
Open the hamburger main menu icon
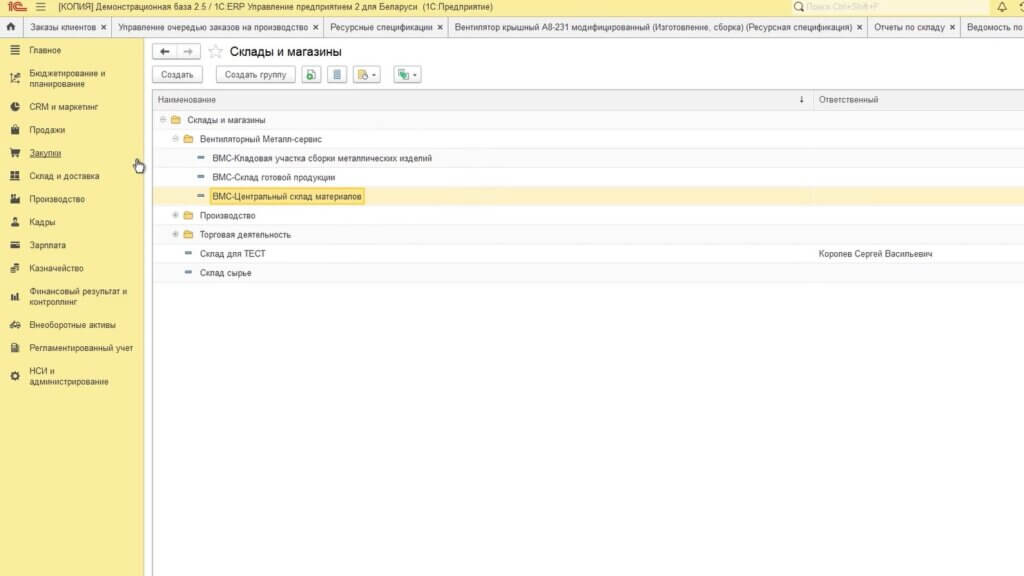(40, 7)
